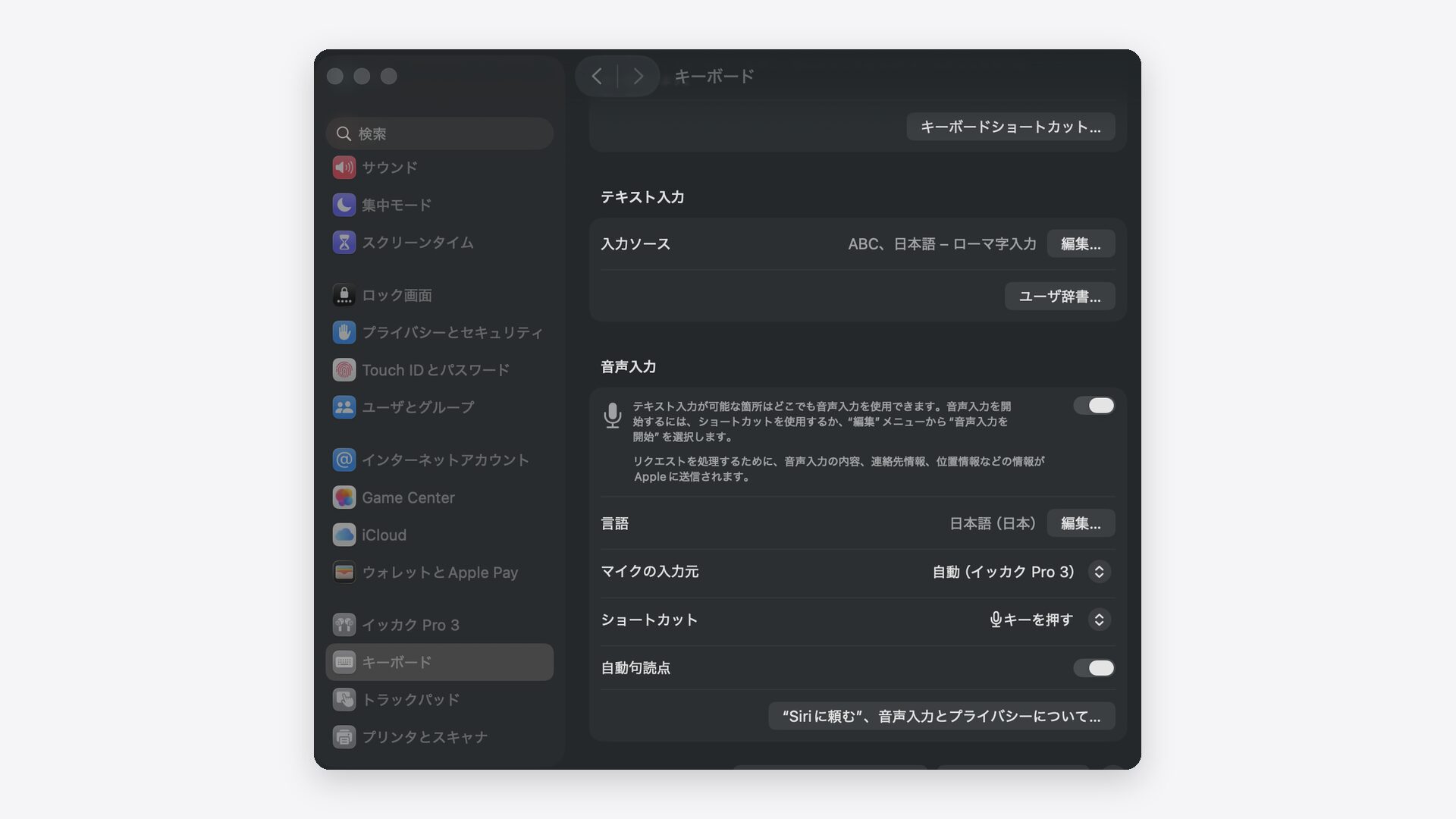This screenshot has width=1456, height=819.
Task: Click 編集... next to 入力ソース
Action: click(x=1081, y=243)
